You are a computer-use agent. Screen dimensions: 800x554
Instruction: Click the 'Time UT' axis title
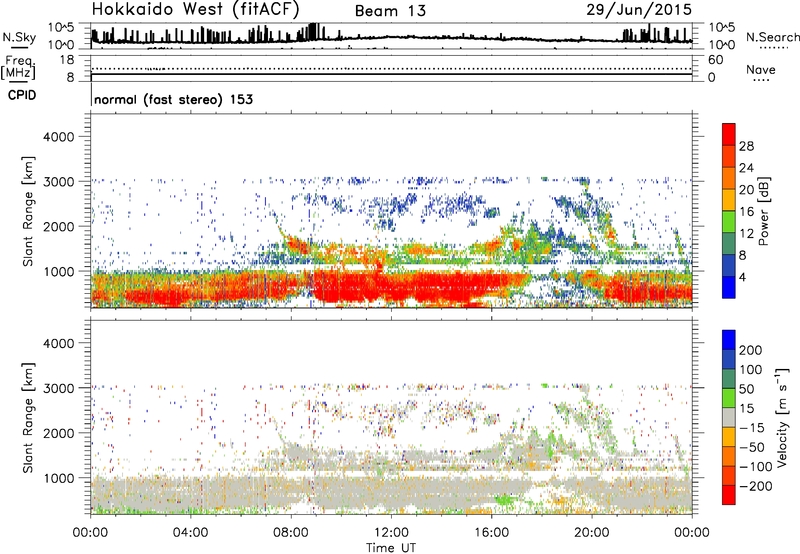click(391, 548)
